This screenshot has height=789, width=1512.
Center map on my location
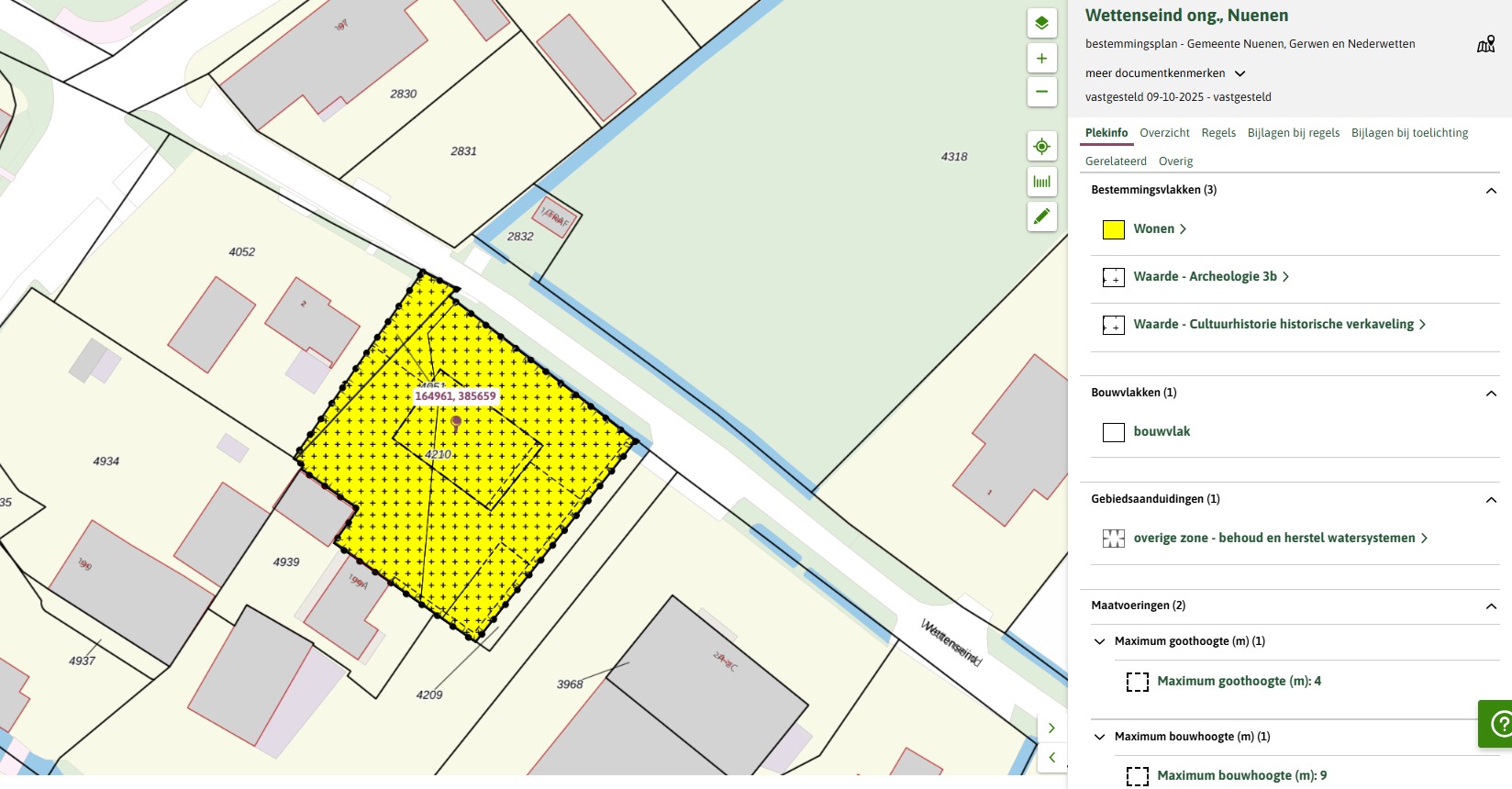1041,147
